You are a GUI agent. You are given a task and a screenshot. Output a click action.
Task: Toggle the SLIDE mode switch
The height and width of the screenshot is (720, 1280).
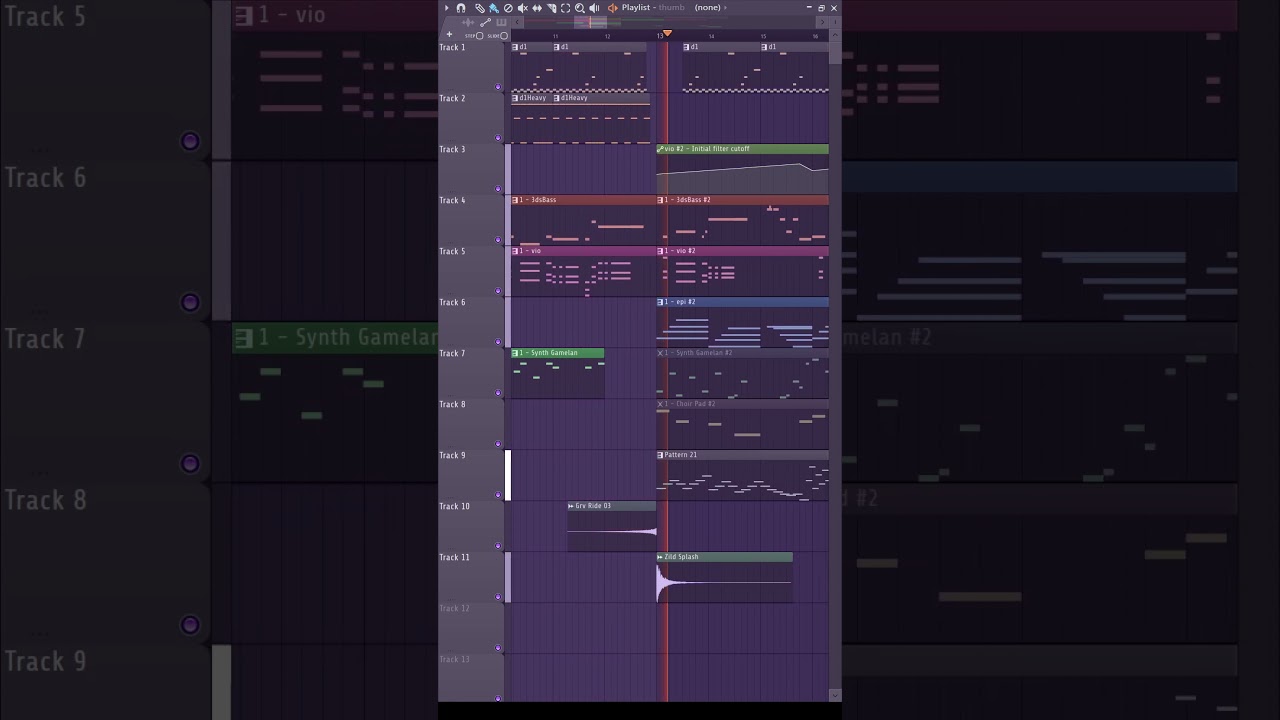tap(504, 36)
